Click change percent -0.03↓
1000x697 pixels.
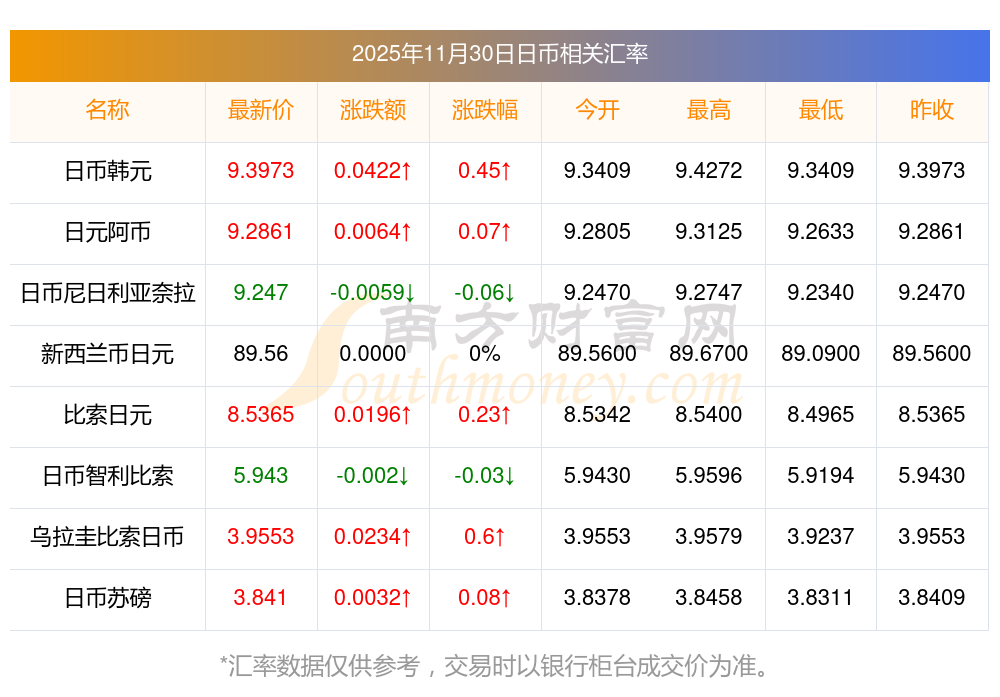(485, 475)
